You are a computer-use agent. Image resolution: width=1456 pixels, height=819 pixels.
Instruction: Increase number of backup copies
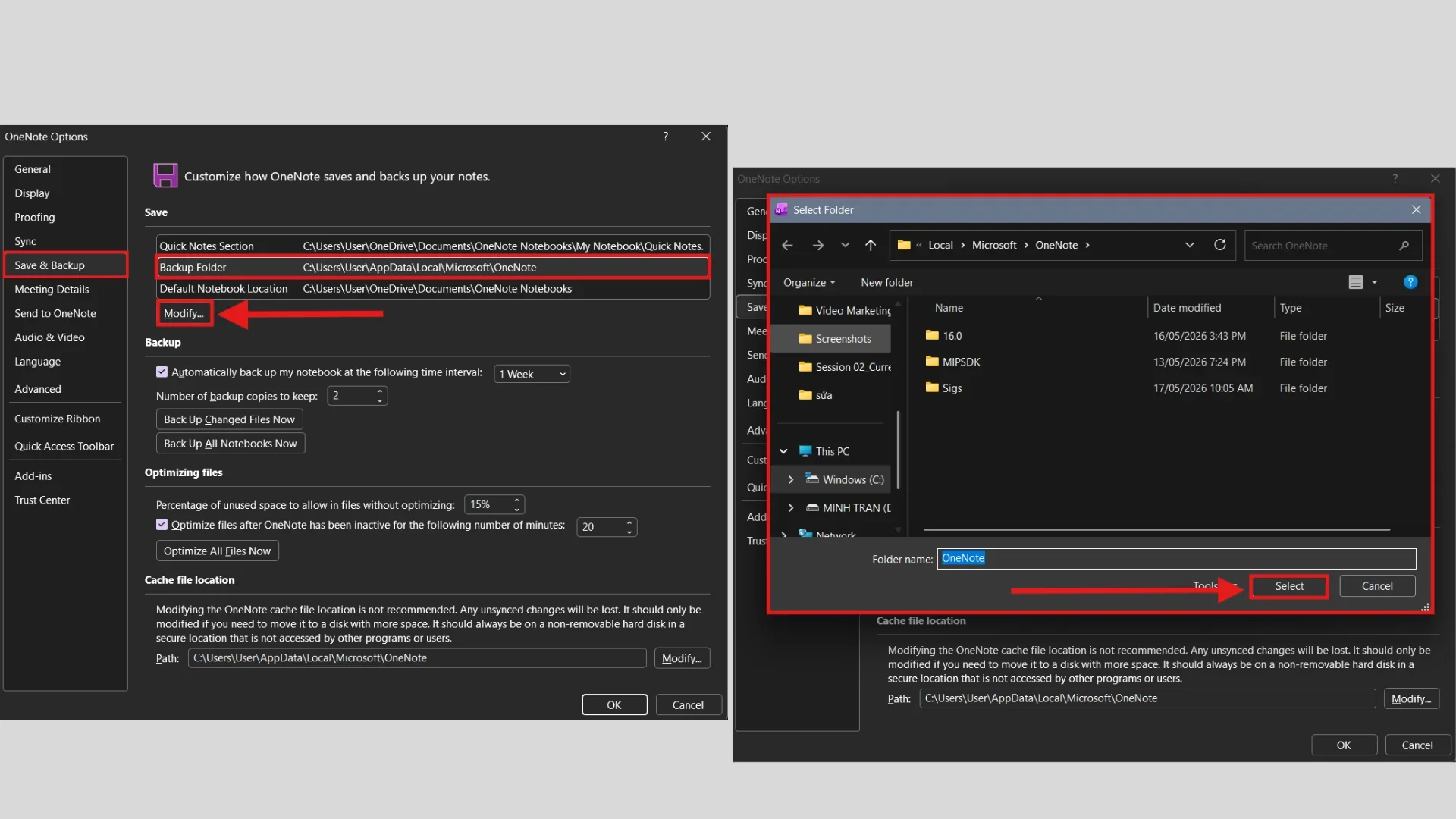pos(380,391)
